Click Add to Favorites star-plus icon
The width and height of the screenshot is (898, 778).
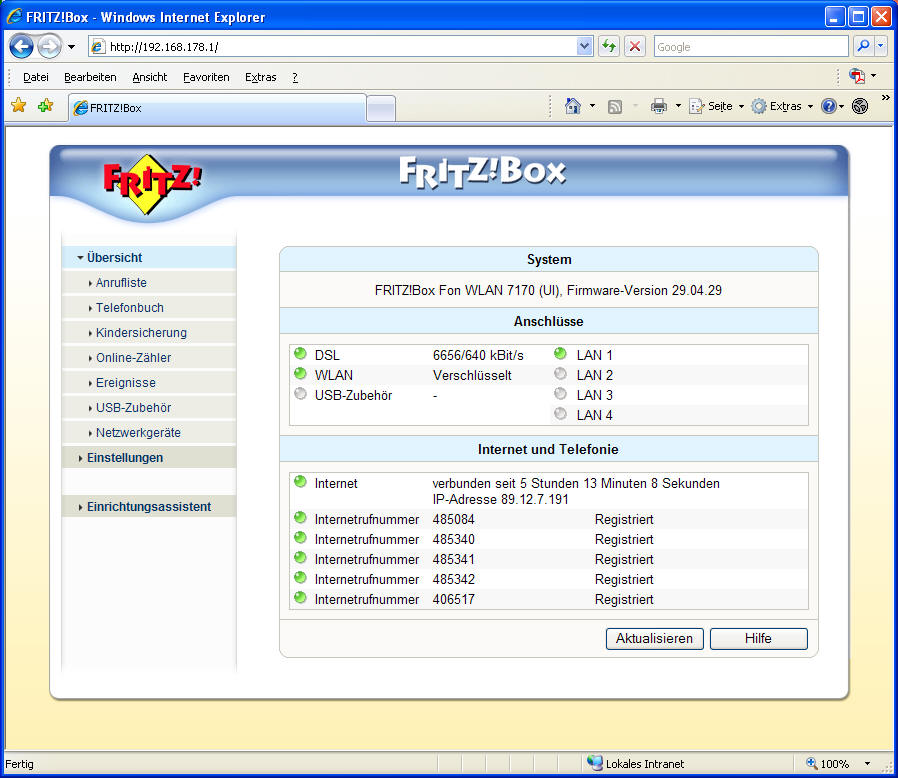(45, 105)
